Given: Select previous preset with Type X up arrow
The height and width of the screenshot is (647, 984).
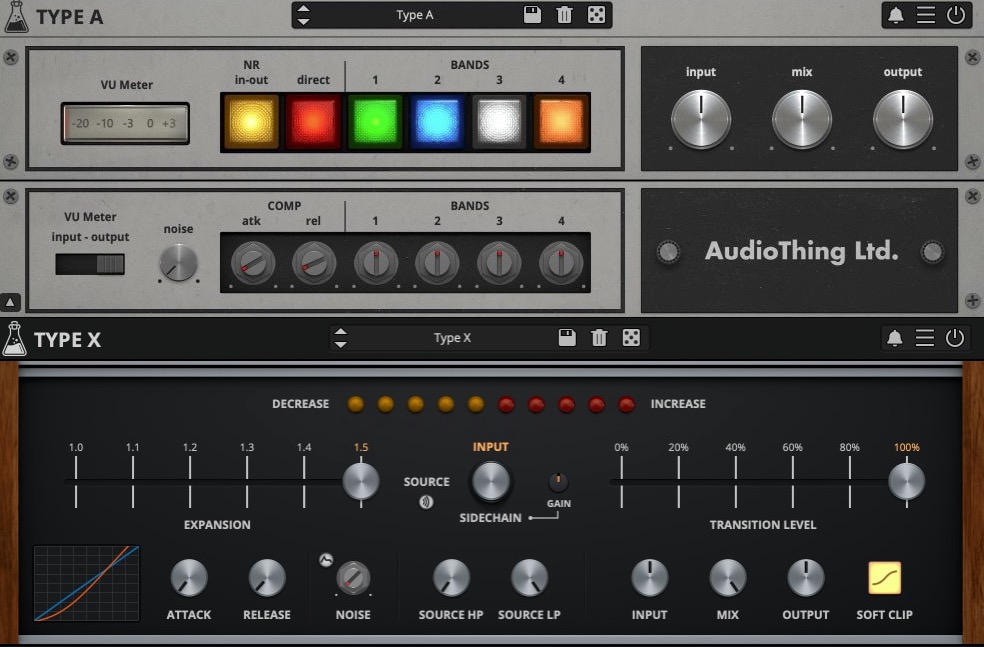Looking at the screenshot, I should (x=341, y=331).
